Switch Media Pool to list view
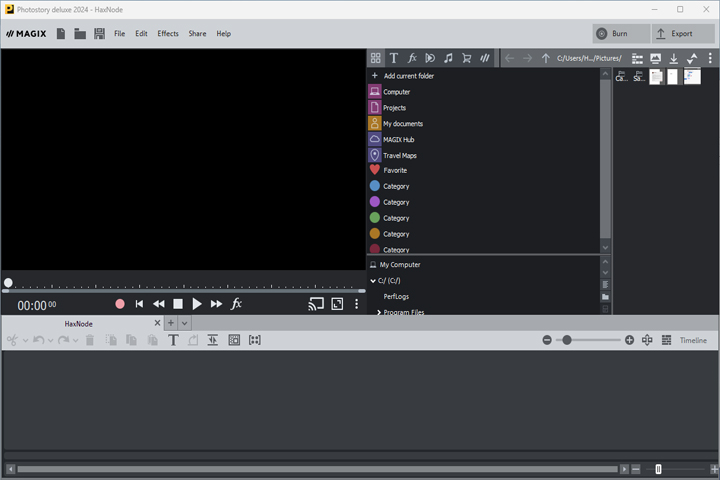720x480 pixels. coord(637,58)
